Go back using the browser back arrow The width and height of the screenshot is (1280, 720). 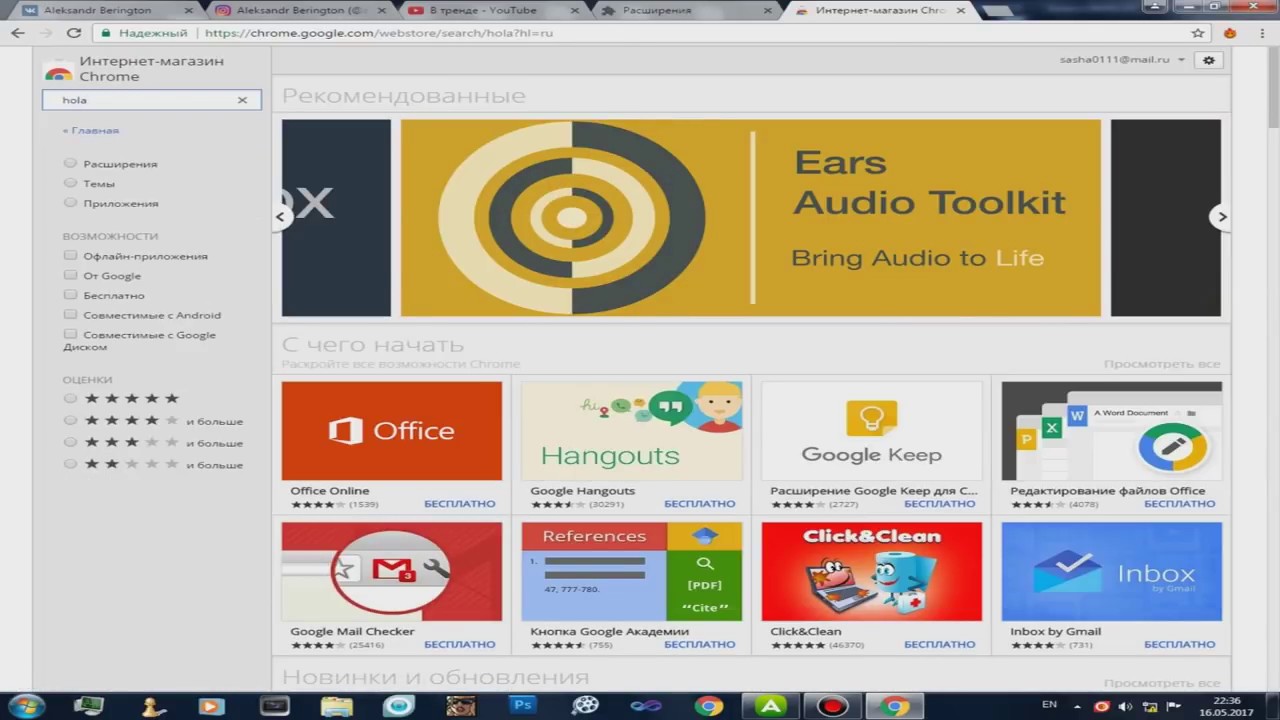pos(17,33)
